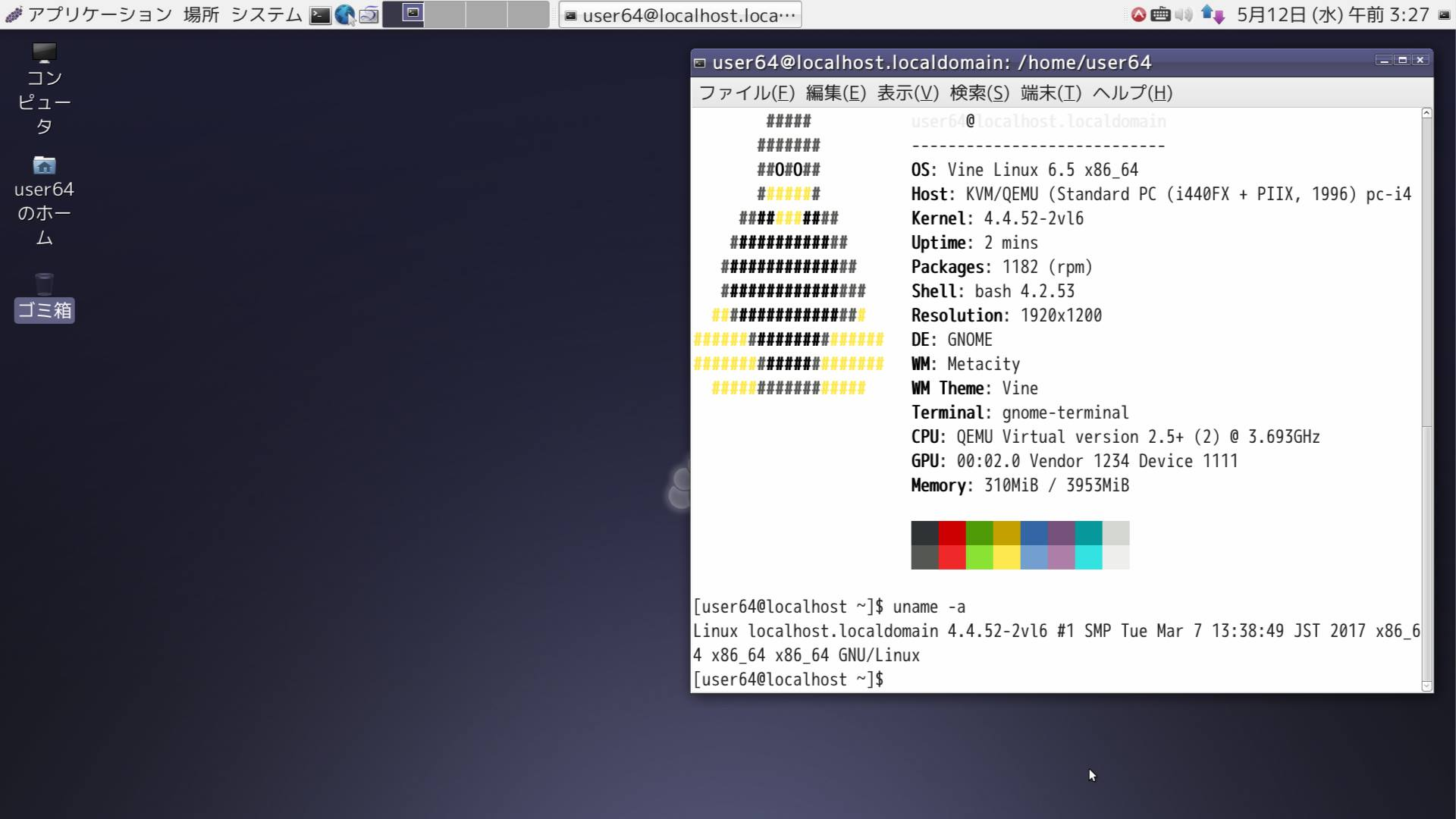Click user64@localhost taskbar window button
1456x819 pixels.
tap(680, 15)
